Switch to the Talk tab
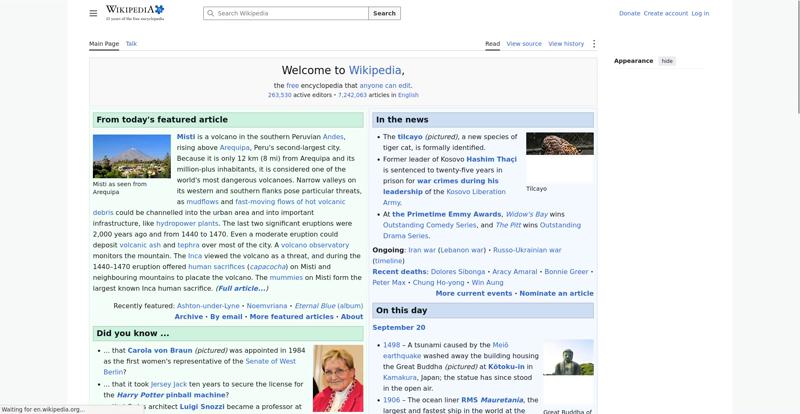The image size is (800, 414). coord(131,44)
